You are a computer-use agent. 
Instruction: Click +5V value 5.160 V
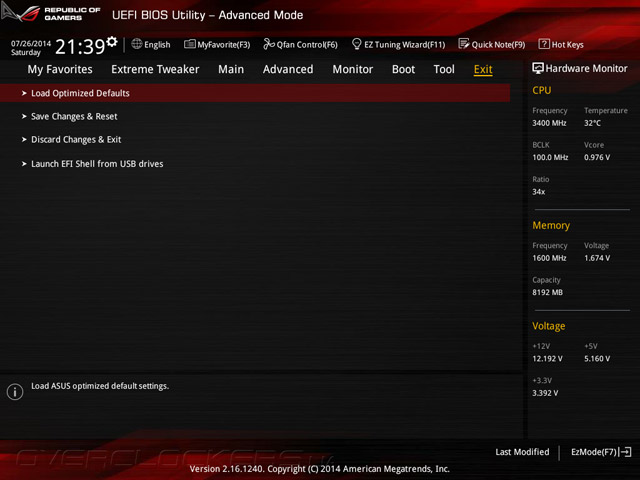coord(597,359)
